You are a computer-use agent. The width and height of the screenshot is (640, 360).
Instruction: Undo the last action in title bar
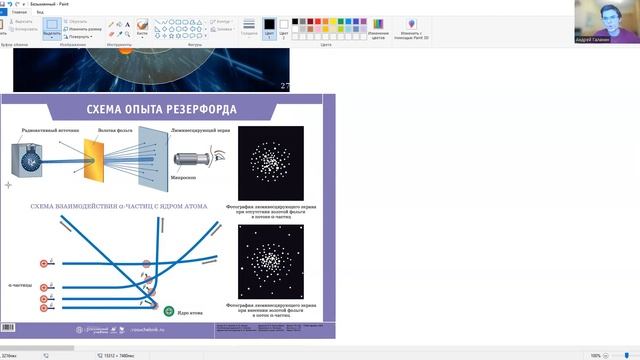[10, 4]
